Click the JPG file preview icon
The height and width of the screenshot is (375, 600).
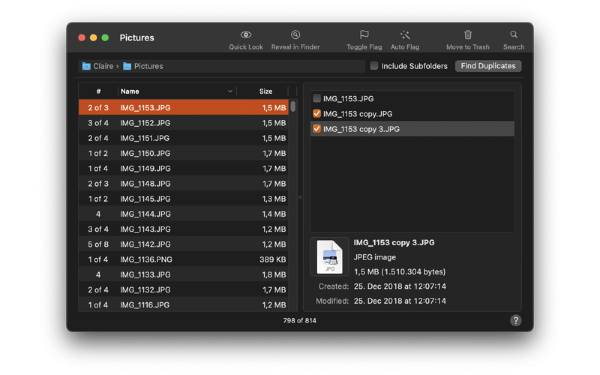tap(329, 257)
